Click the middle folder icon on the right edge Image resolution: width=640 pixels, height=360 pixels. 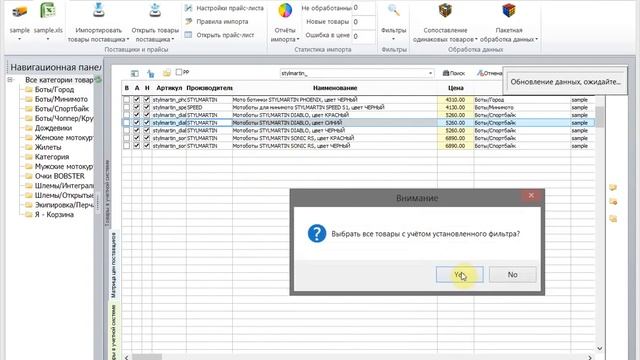tap(613, 202)
